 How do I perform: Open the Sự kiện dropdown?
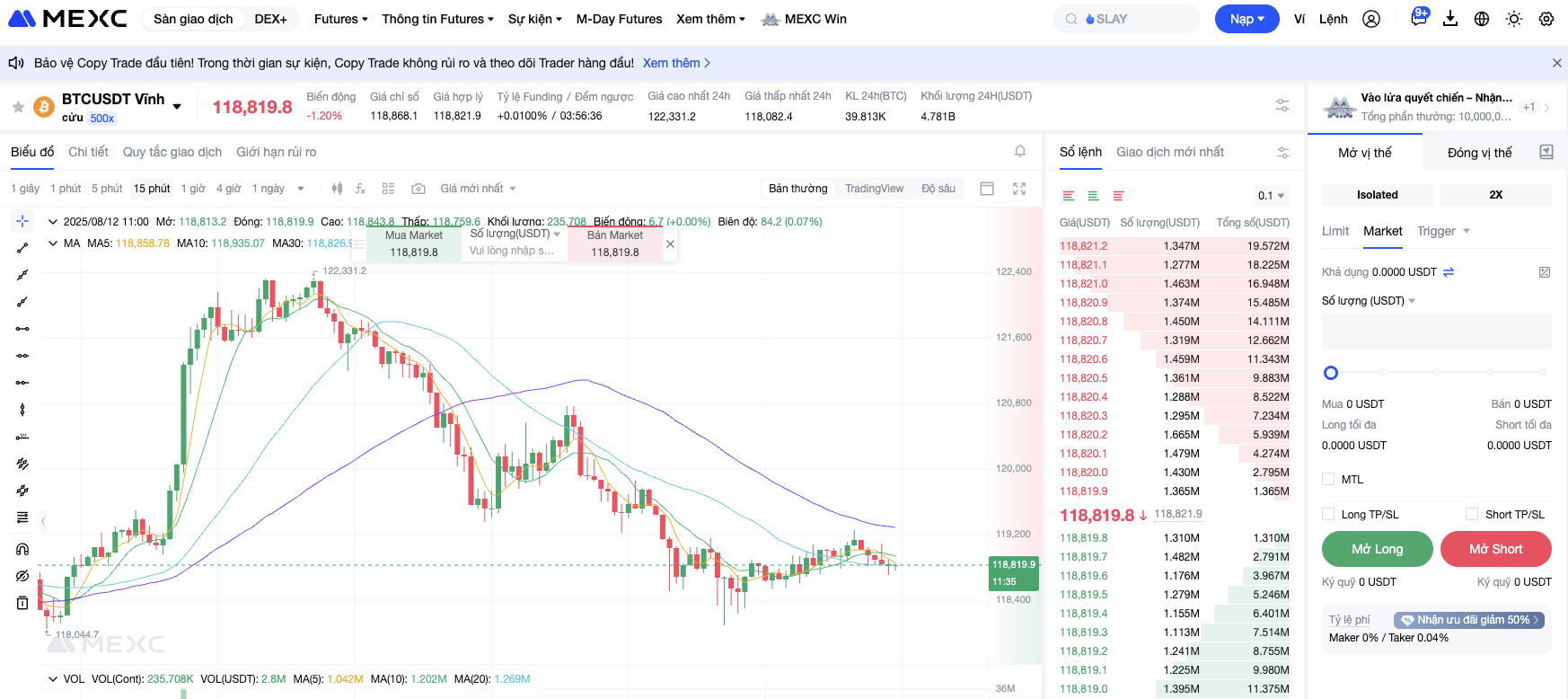tap(535, 19)
